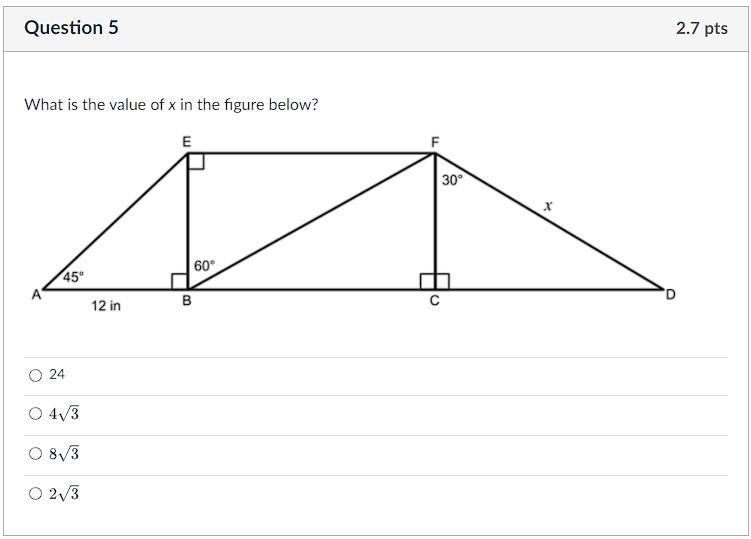Click the vertex label D
Viewport: 751px width, 539px height.
pyautogui.click(x=671, y=295)
